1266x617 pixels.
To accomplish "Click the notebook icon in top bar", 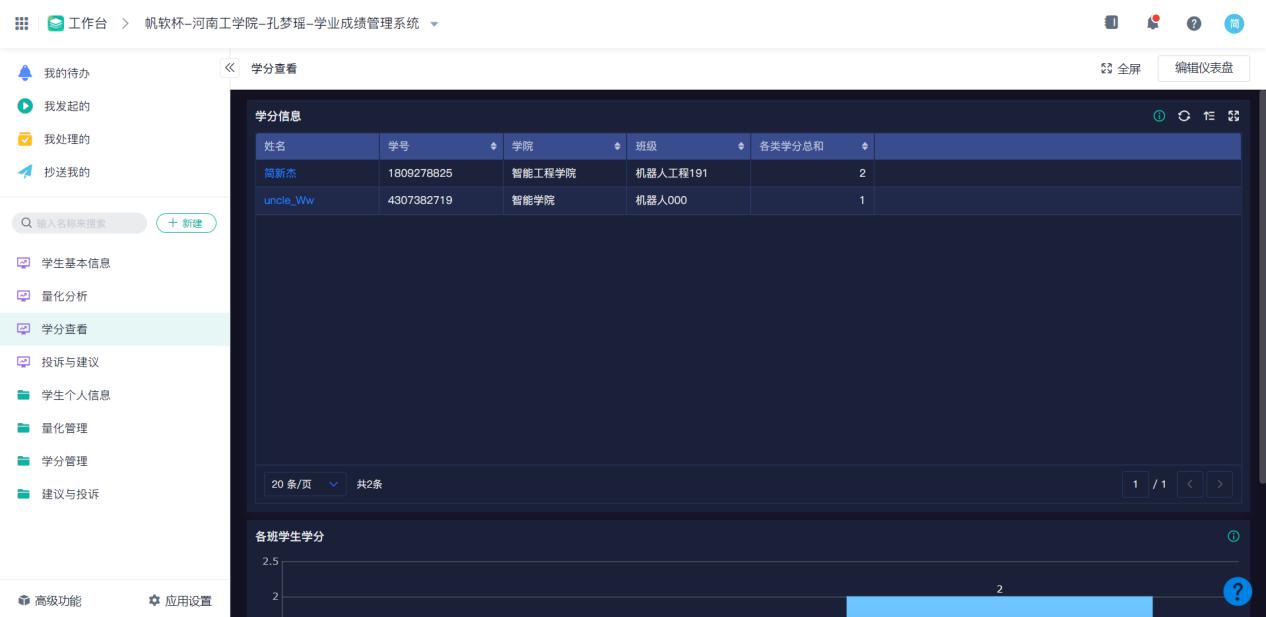I will tap(1110, 23).
